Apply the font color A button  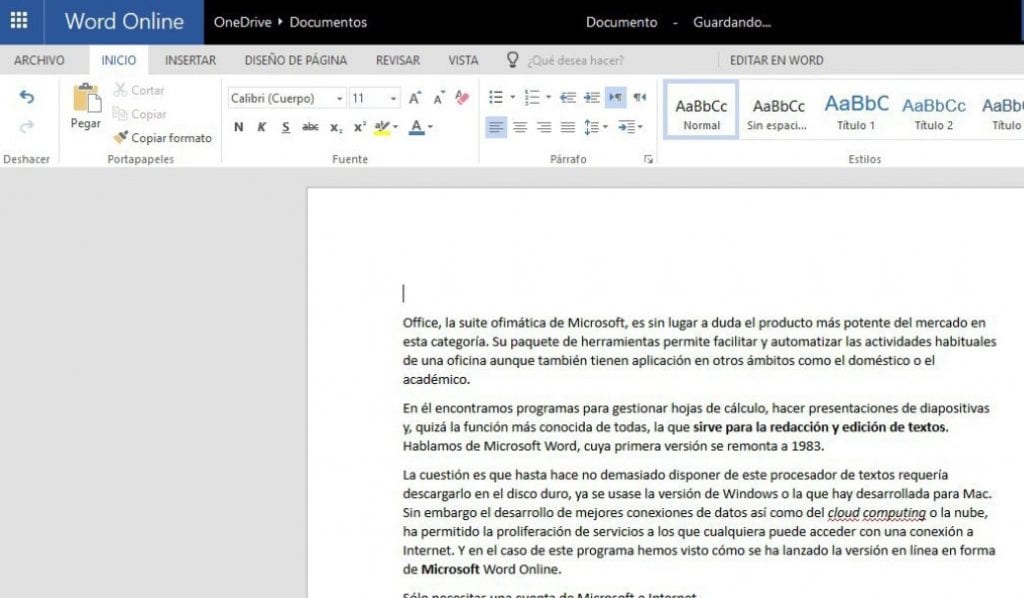click(416, 127)
